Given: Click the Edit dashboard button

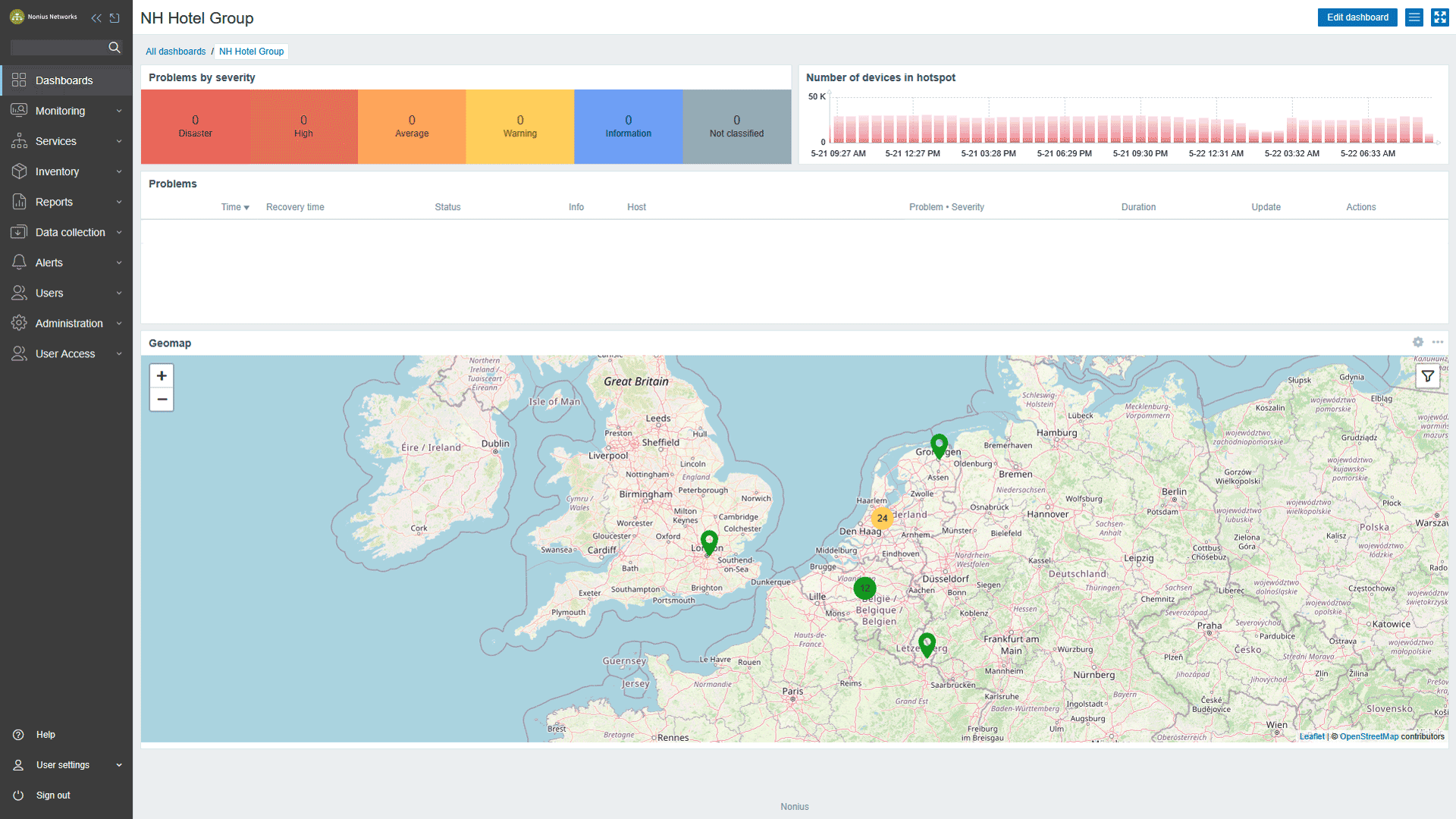Looking at the screenshot, I should tap(1357, 17).
